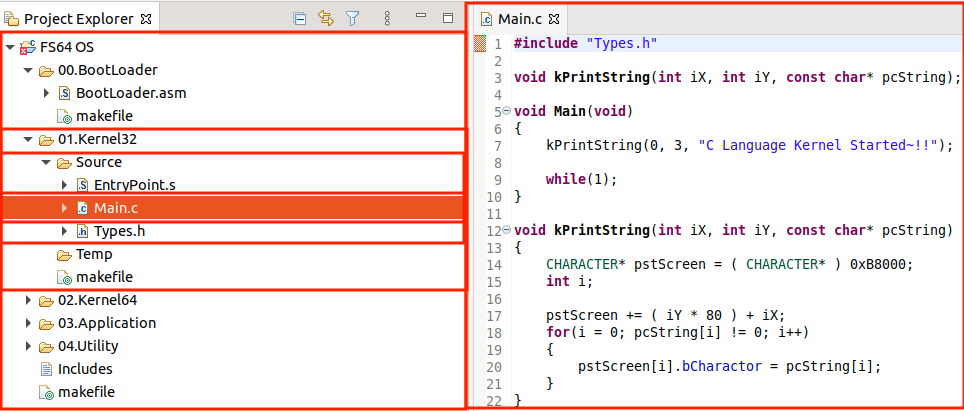
Task: Collapse the 00.BootLoader folder
Action: [27, 70]
